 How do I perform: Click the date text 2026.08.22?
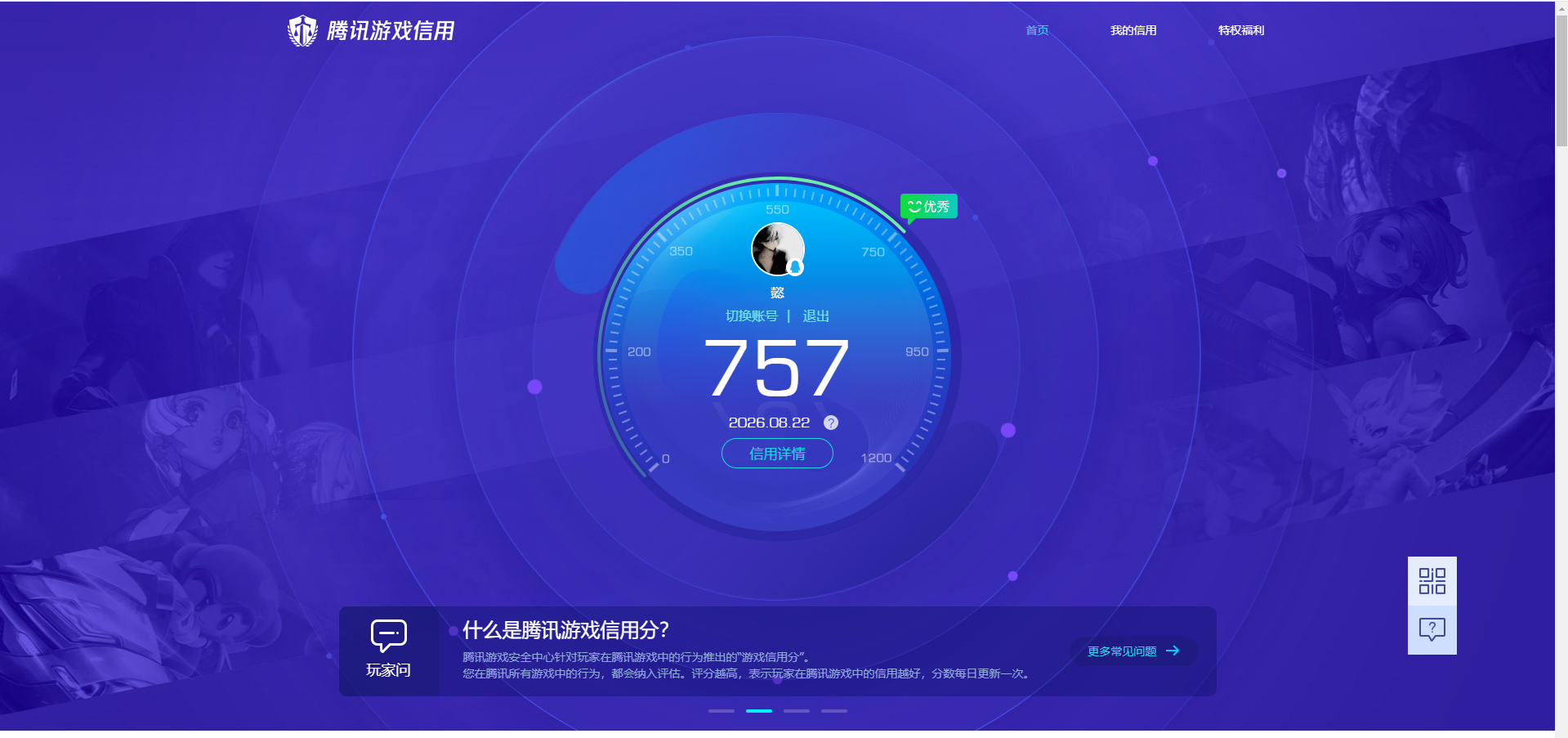pyautogui.click(x=769, y=423)
